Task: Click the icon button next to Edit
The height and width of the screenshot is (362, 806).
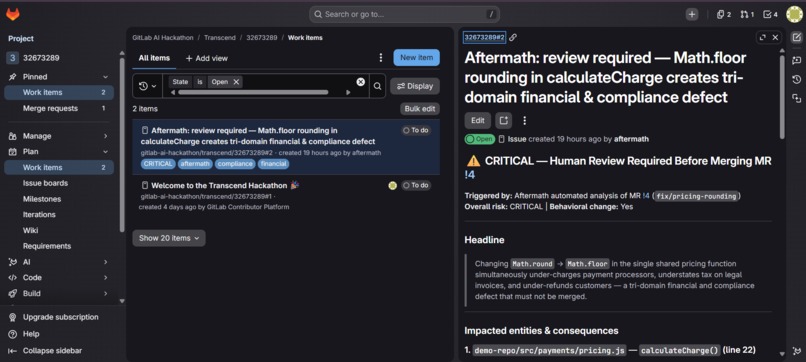Action: (504, 120)
